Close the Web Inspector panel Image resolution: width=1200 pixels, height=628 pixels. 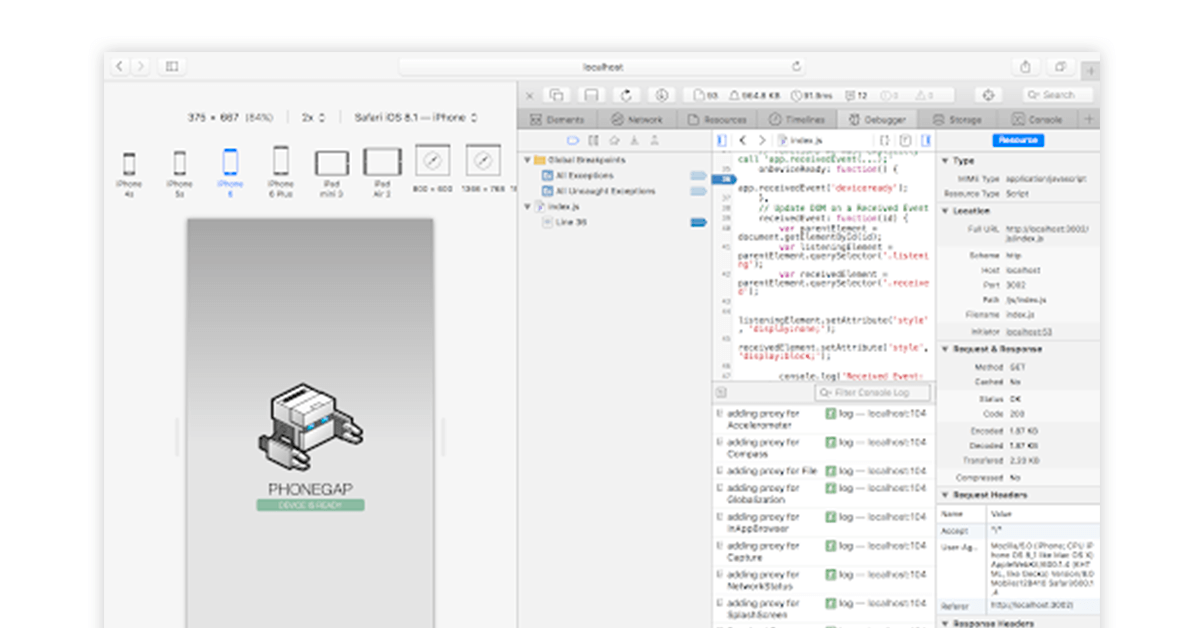click(x=530, y=95)
